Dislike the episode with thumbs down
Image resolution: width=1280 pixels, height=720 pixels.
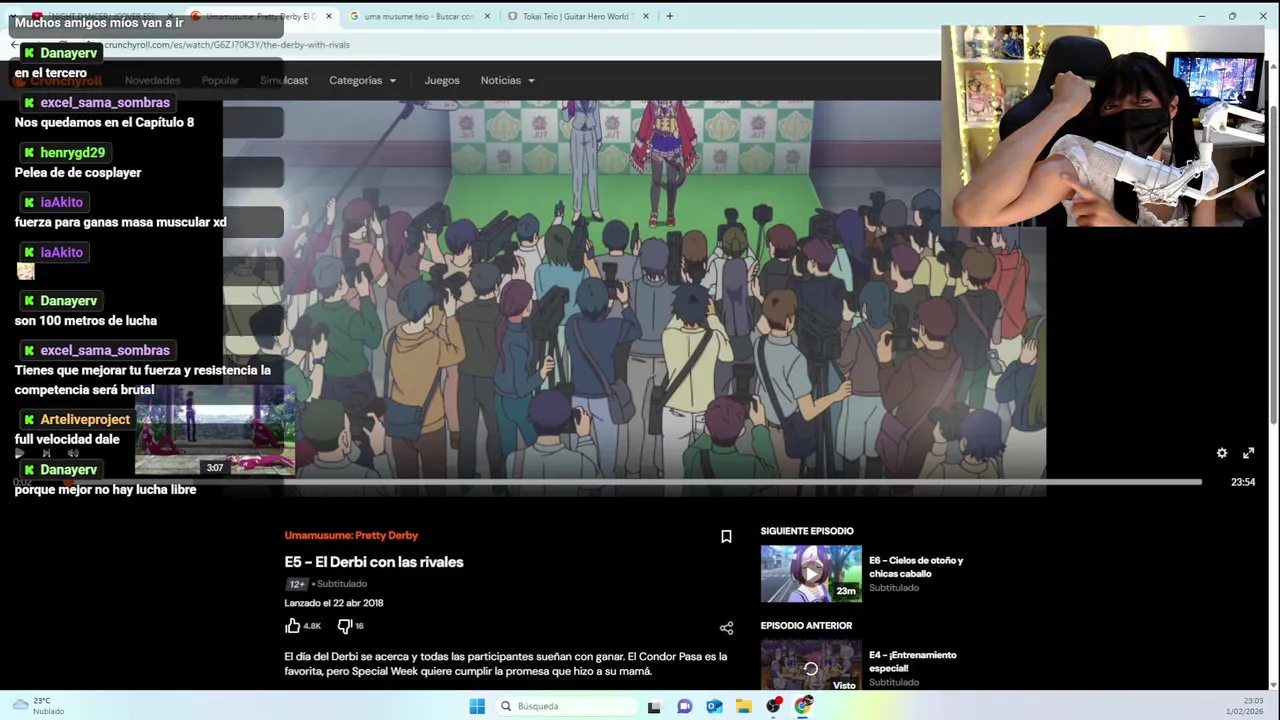coord(344,626)
